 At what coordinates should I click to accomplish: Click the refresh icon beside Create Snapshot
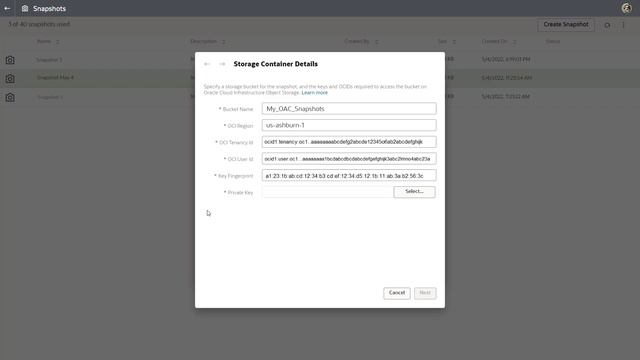point(607,25)
